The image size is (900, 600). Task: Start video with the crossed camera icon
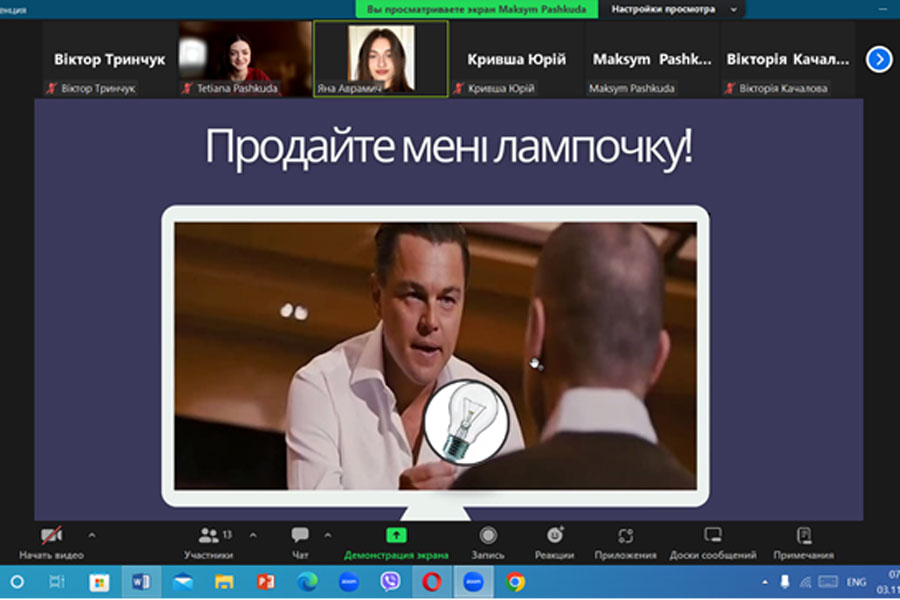pyautogui.click(x=51, y=535)
